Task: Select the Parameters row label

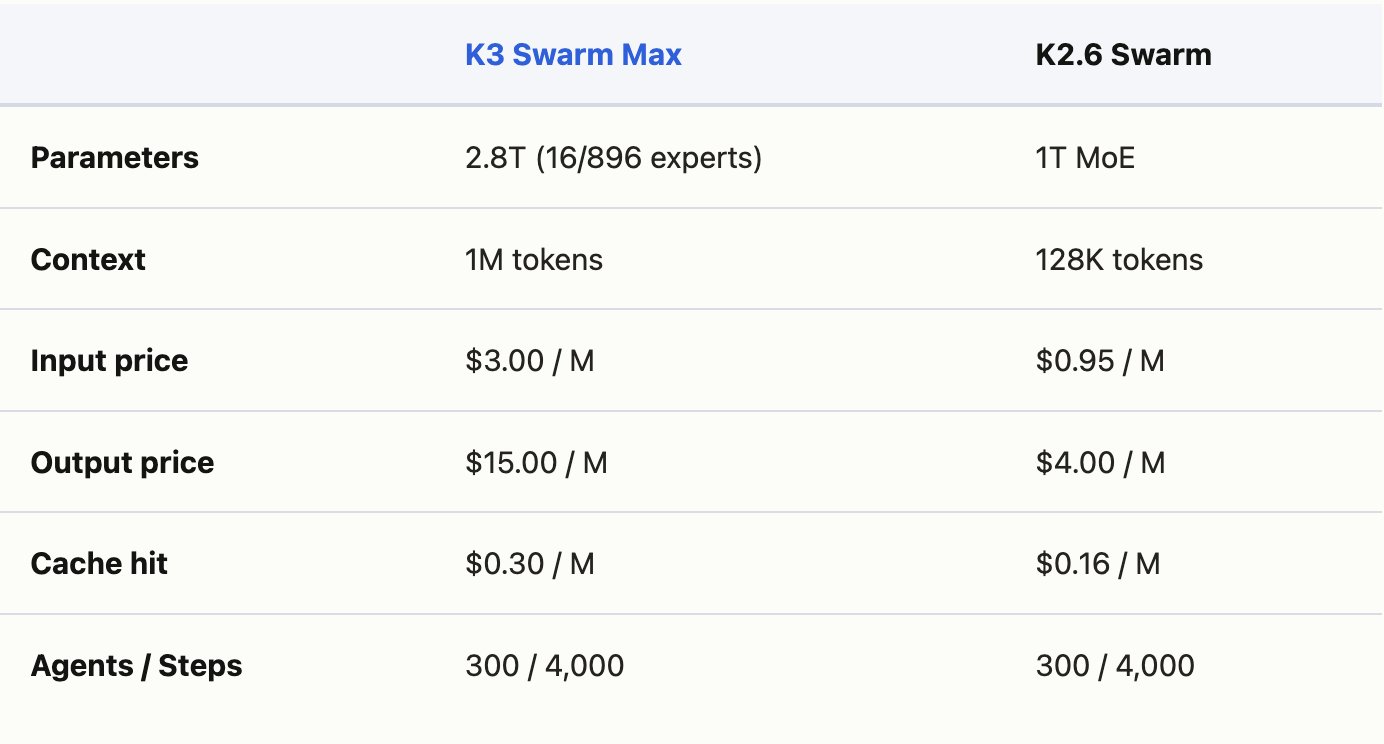Action: point(115,158)
